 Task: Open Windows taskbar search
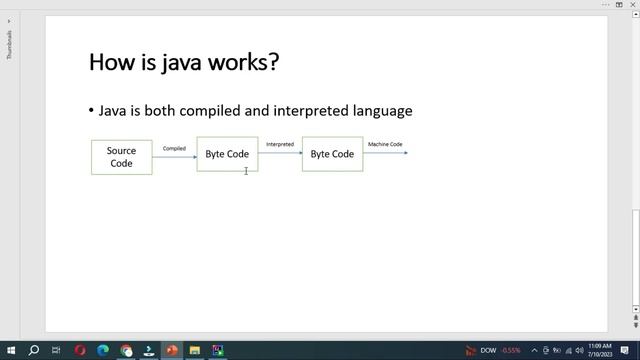click(34, 350)
